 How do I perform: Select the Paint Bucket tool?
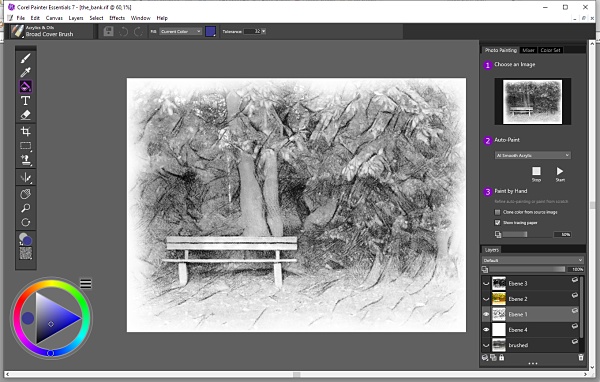point(26,87)
